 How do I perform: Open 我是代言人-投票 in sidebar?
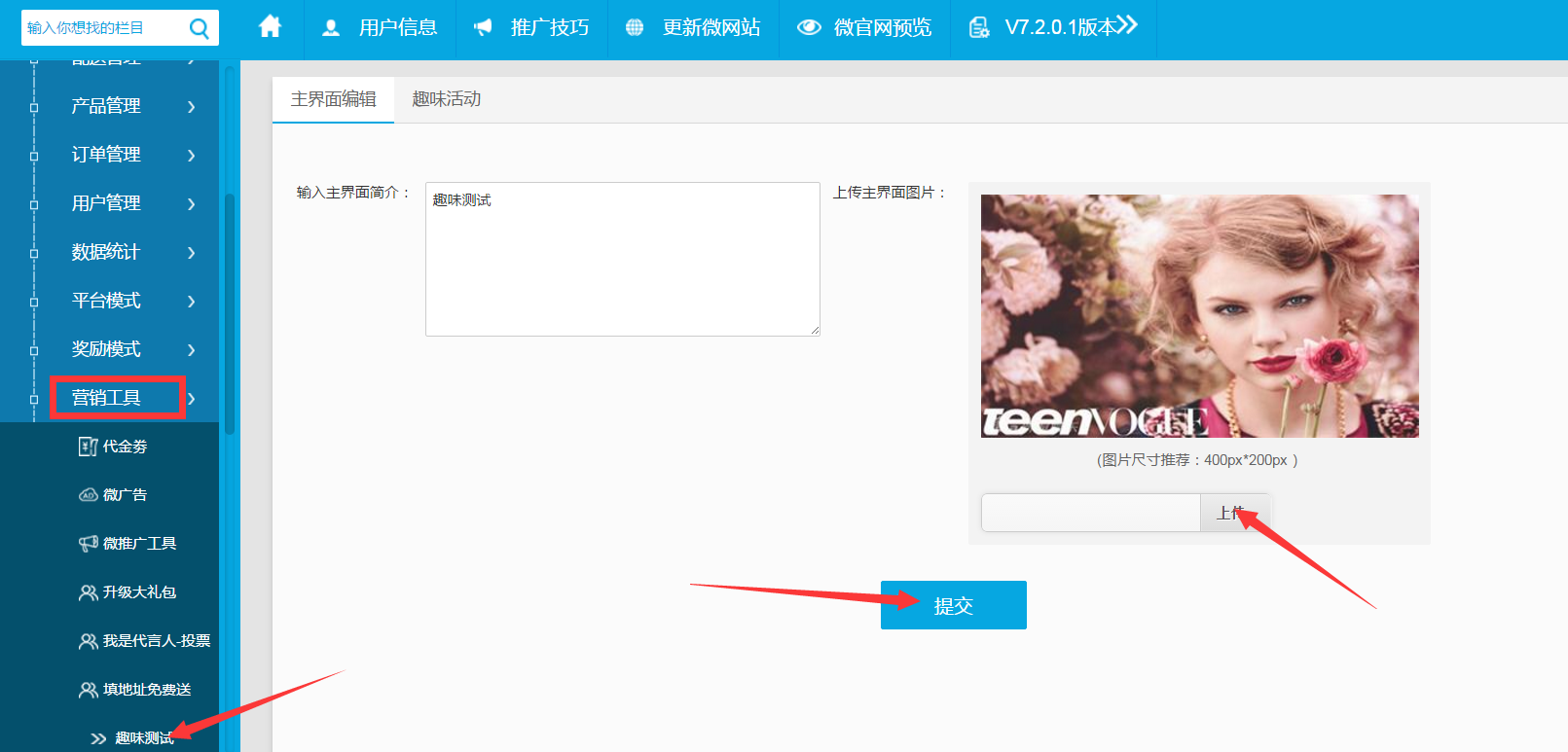click(156, 641)
